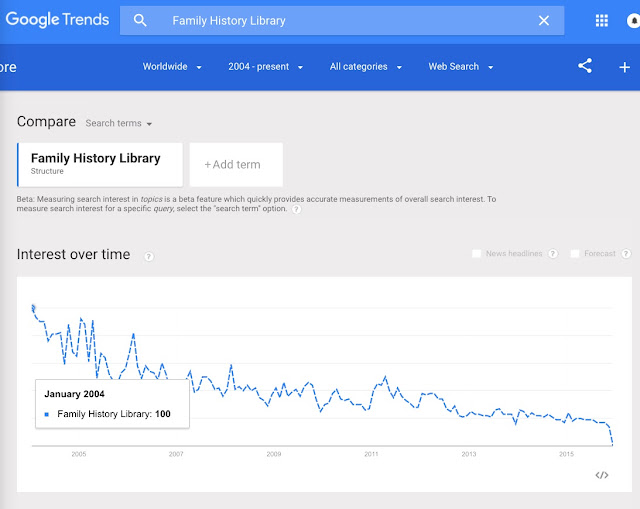The width and height of the screenshot is (640, 509).
Task: Open the Worldwide region dropdown
Action: point(172,67)
